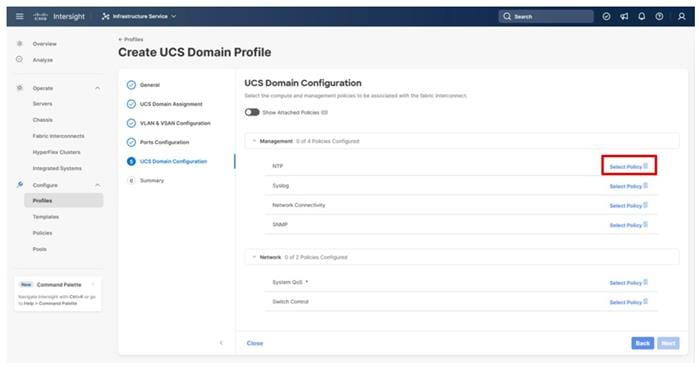Open Policies in the sidebar
This screenshot has height=371, width=699.
42,233
